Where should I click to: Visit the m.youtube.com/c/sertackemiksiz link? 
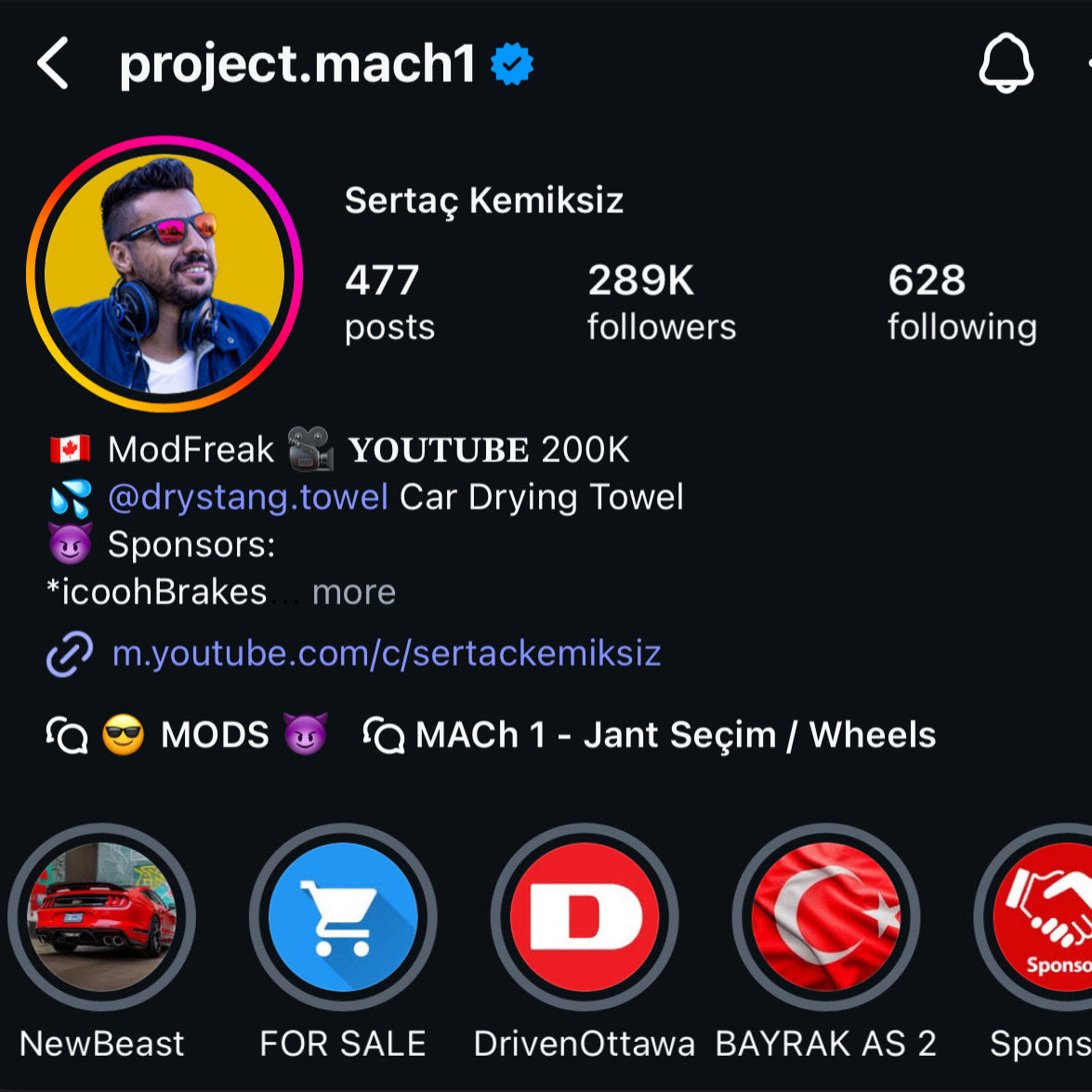(388, 653)
